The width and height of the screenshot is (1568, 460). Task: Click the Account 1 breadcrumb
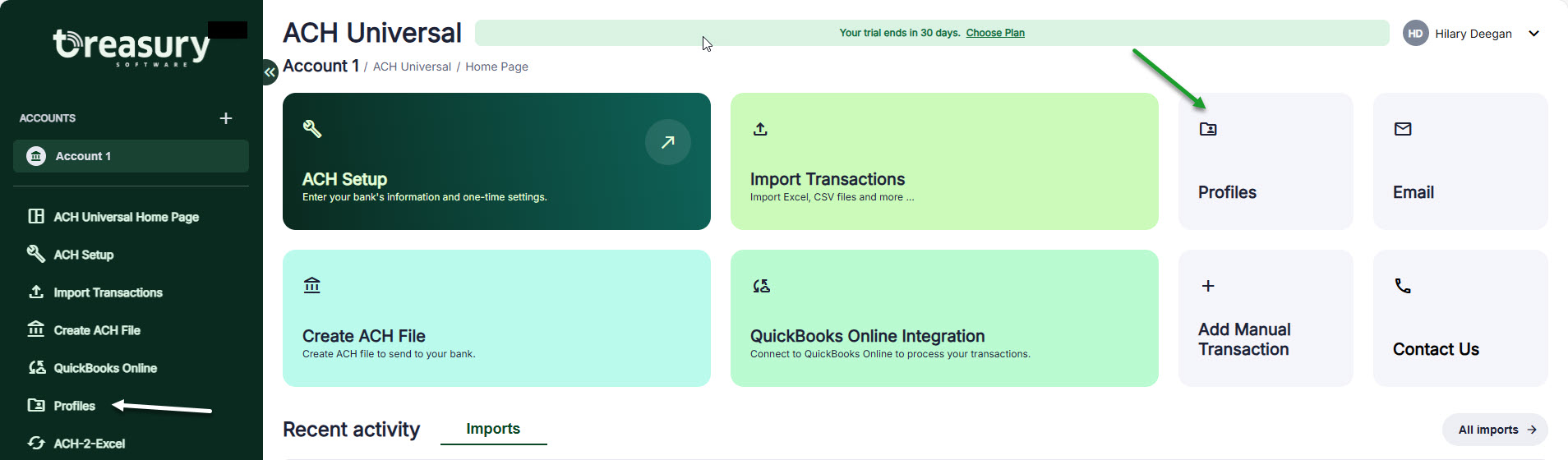click(x=321, y=66)
